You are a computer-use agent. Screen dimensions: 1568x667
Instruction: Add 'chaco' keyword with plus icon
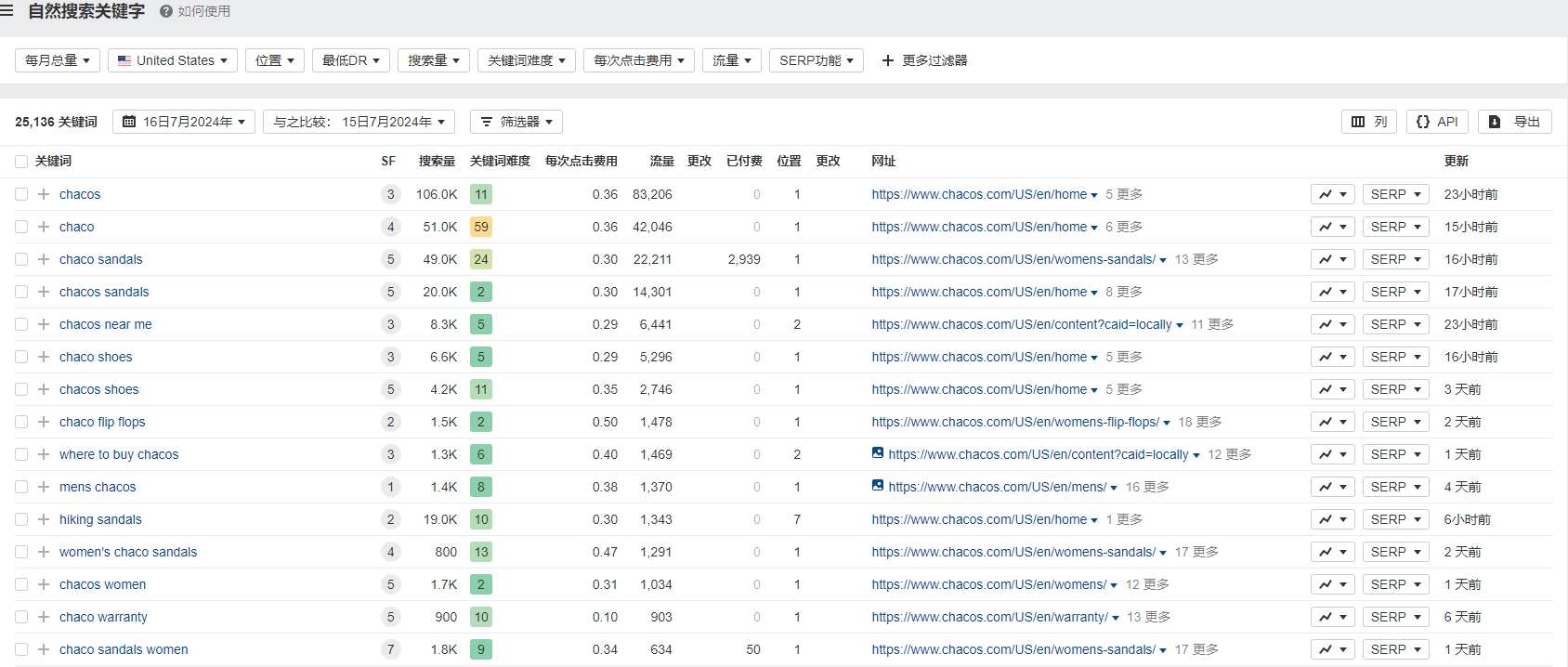(44, 227)
